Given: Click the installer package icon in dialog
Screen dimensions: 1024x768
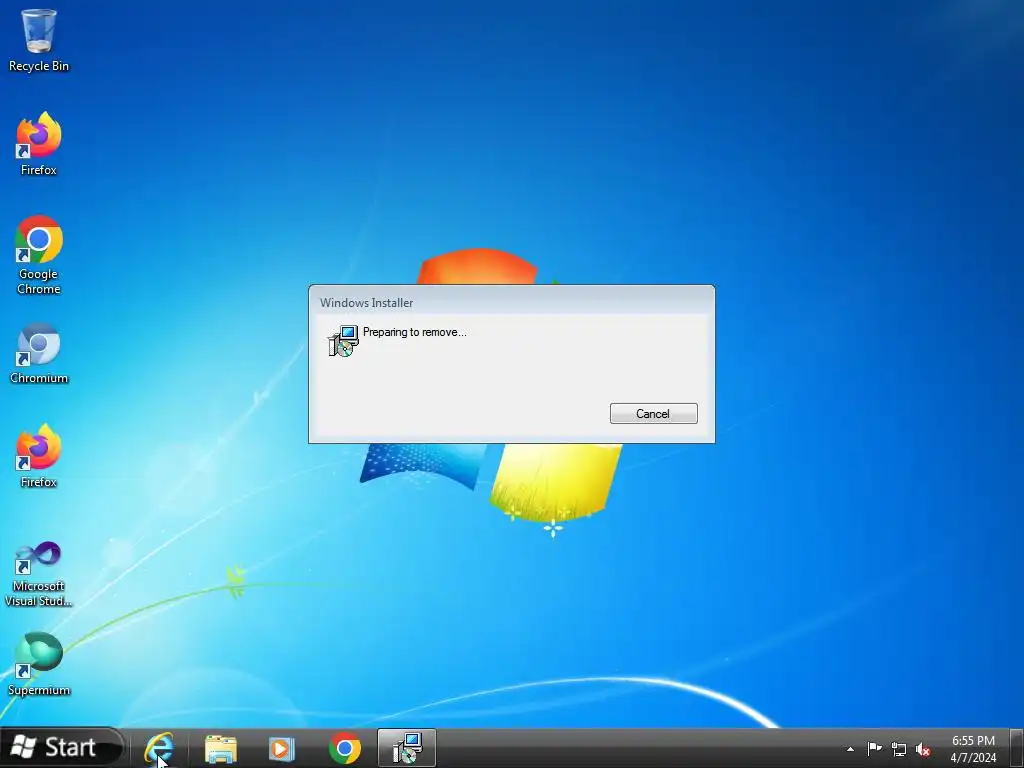Looking at the screenshot, I should coord(344,341).
